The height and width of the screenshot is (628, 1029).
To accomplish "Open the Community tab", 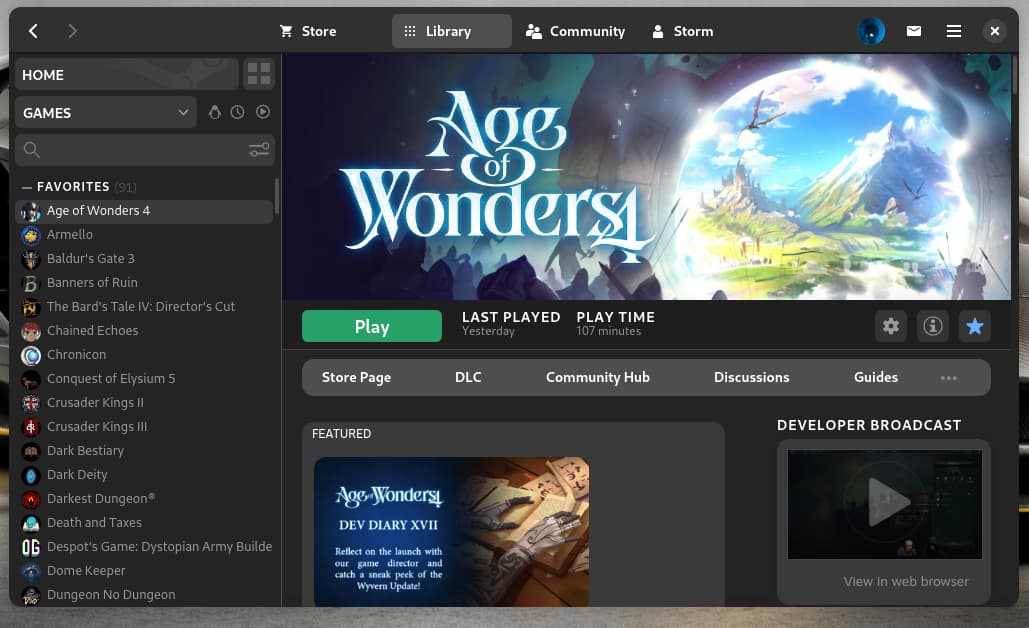I will [576, 31].
